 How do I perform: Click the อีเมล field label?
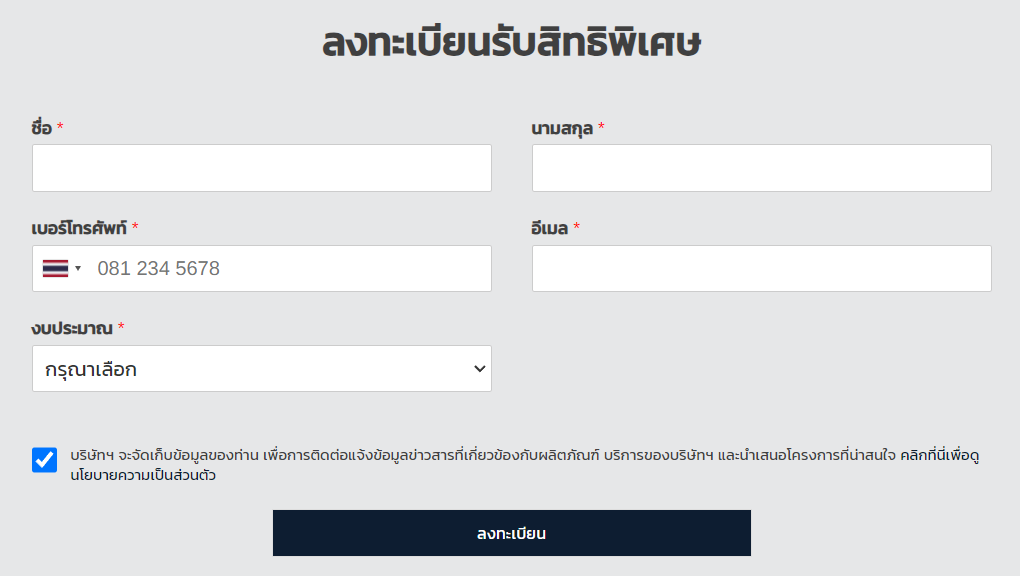tap(550, 228)
